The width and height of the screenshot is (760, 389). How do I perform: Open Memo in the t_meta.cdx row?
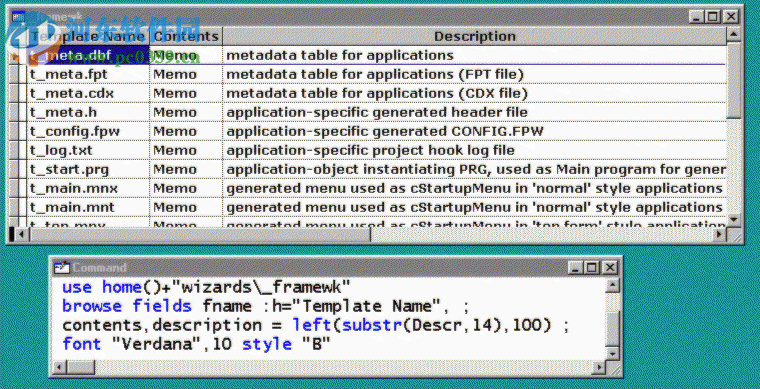pyautogui.click(x=186, y=93)
